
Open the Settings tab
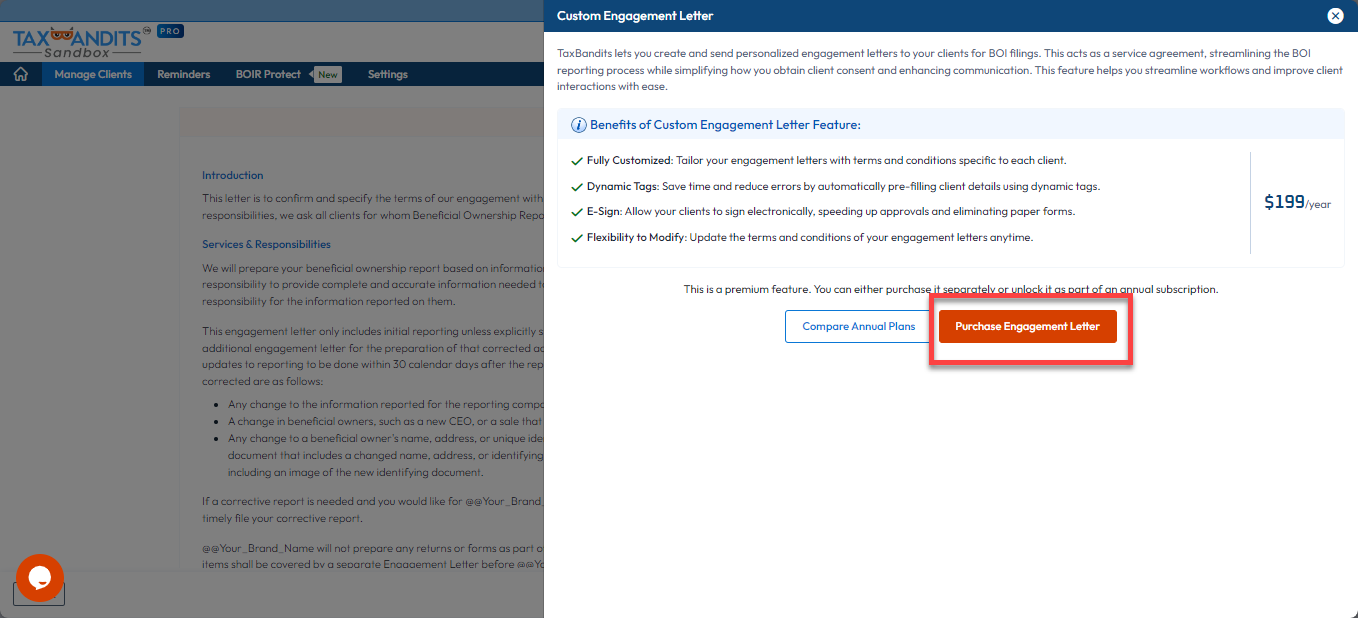(388, 74)
